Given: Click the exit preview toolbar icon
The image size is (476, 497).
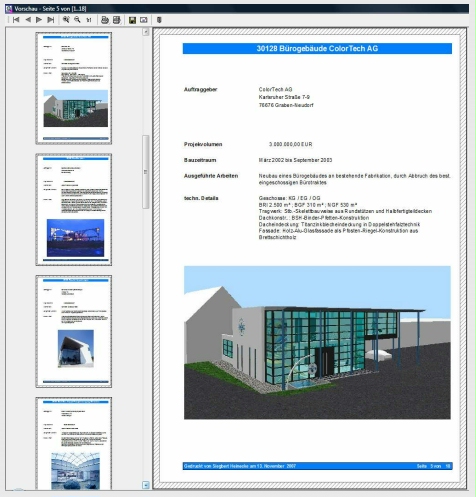Looking at the screenshot, I should click(x=159, y=20).
